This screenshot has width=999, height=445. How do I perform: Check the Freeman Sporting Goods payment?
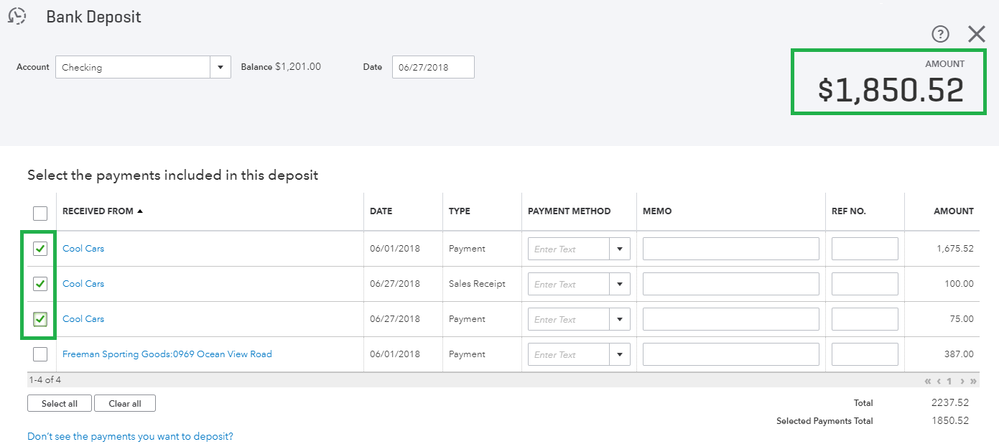pyautogui.click(x=40, y=354)
